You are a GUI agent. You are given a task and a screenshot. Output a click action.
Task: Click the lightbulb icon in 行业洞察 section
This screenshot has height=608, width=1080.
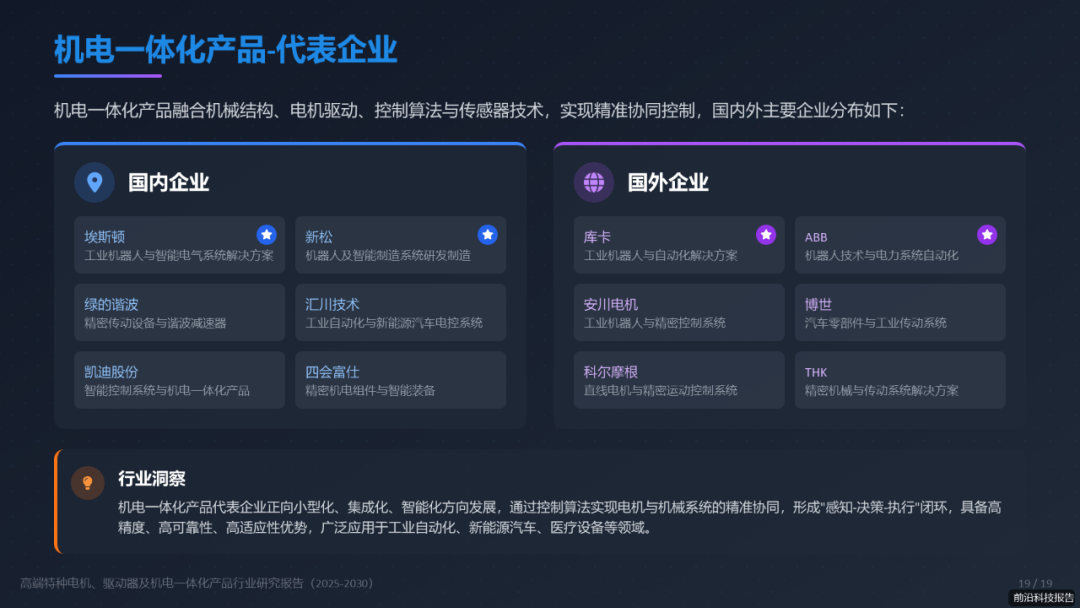point(88,481)
